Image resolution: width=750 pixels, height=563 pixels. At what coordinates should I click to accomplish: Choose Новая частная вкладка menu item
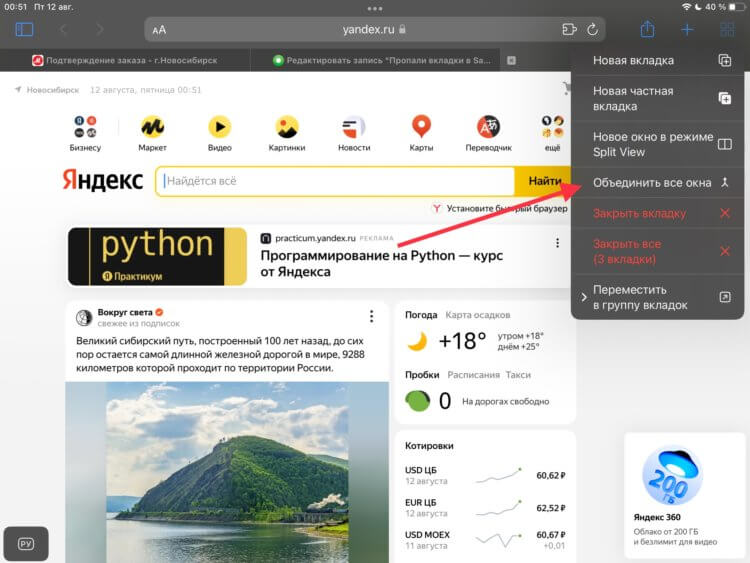click(658, 99)
